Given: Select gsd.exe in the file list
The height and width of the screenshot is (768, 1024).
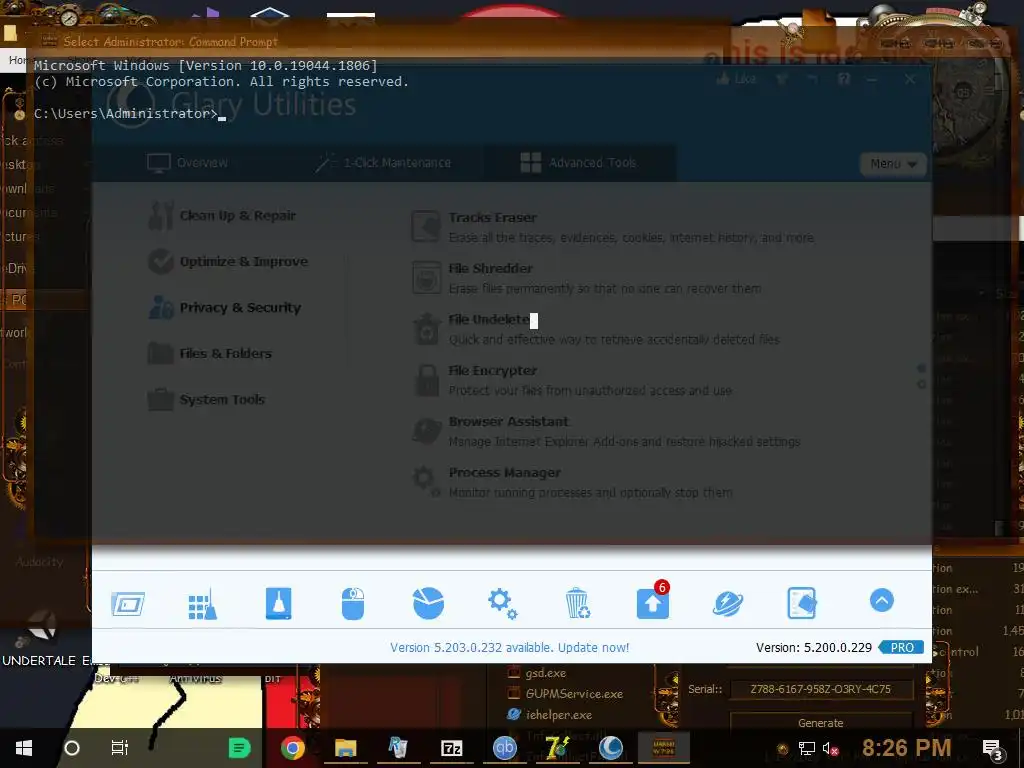Looking at the screenshot, I should tap(537, 673).
